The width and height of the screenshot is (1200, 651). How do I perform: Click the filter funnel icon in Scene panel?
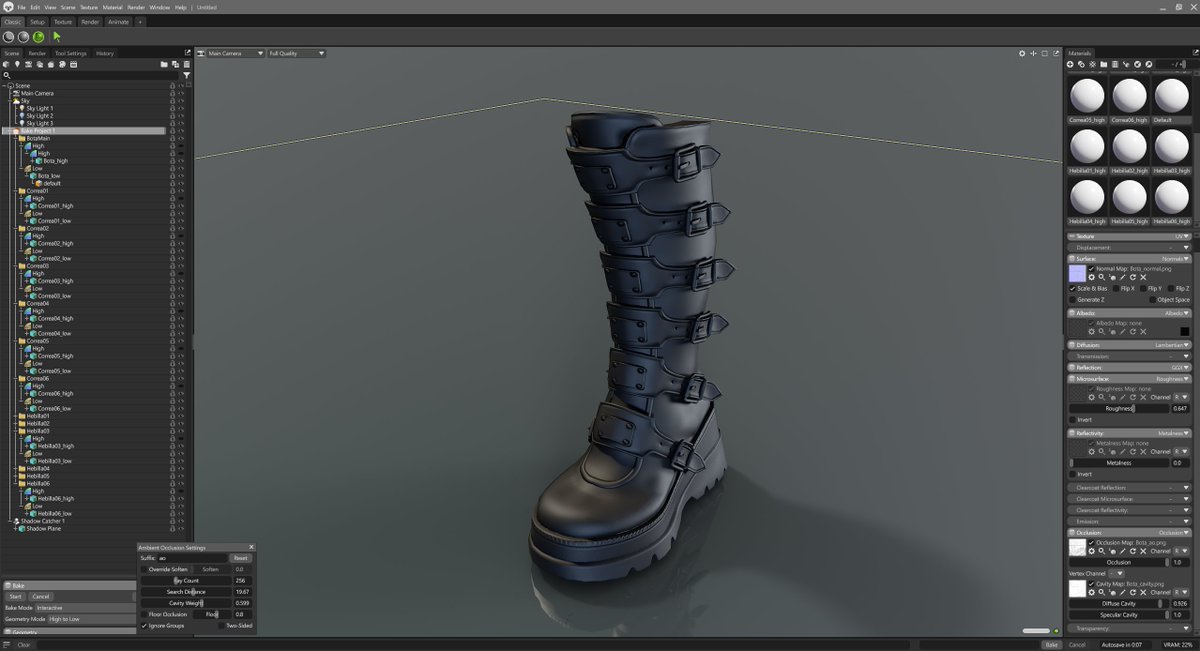[187, 75]
